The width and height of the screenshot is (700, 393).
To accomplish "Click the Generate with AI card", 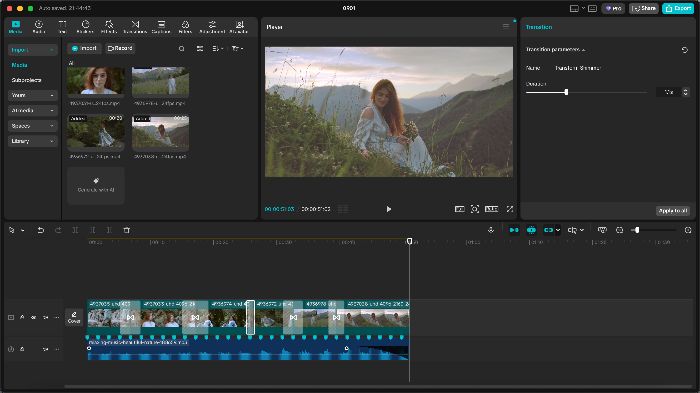I will (x=96, y=185).
